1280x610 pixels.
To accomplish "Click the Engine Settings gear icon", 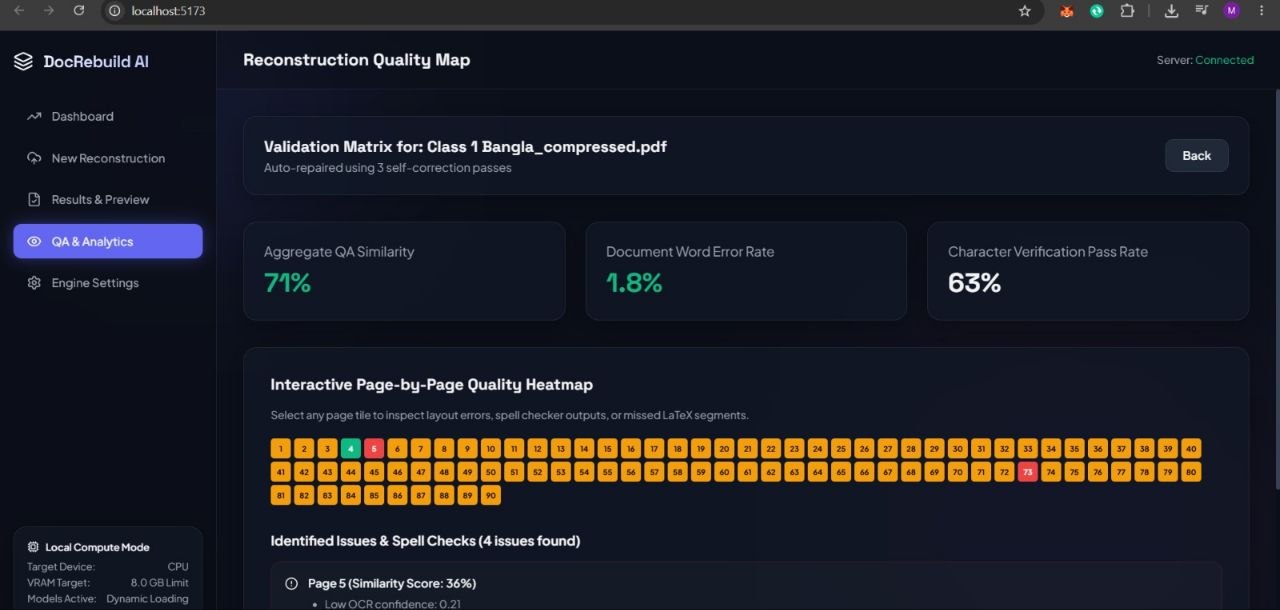I will tap(34, 283).
